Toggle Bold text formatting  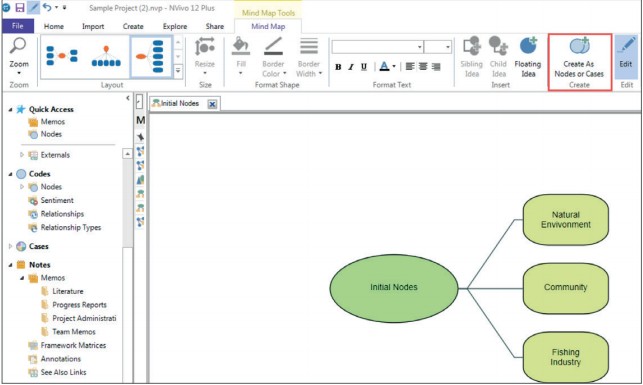[x=338, y=67]
